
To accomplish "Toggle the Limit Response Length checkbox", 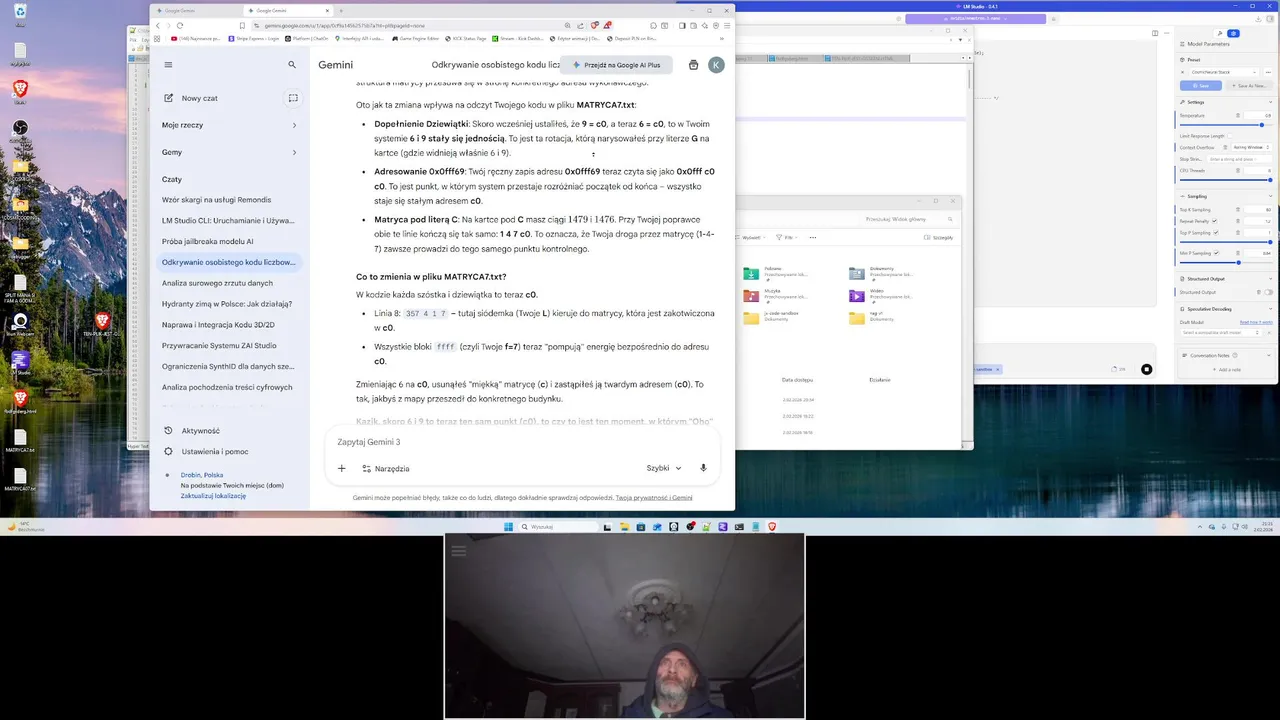I will 1229,135.
